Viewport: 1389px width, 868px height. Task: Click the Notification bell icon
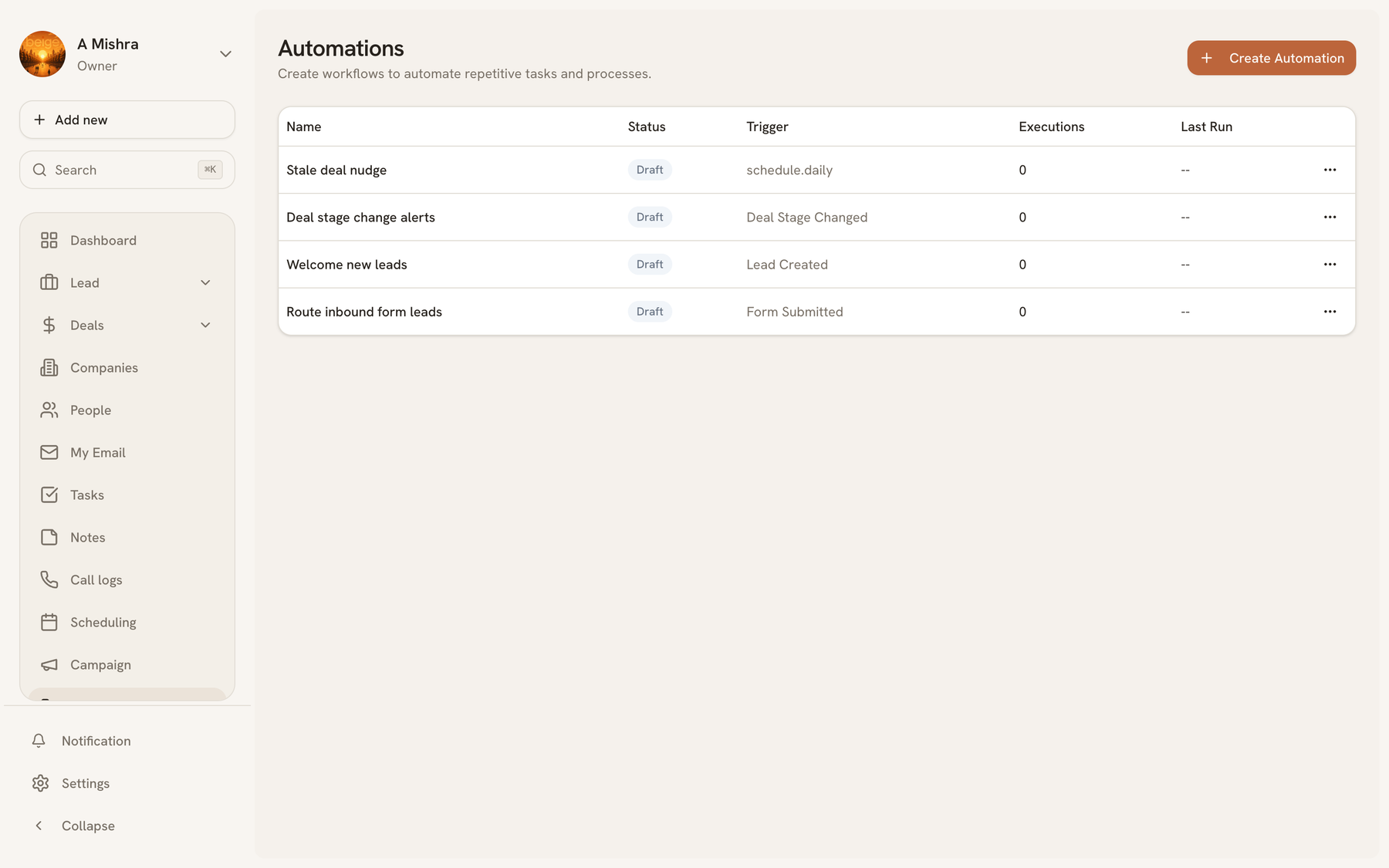(x=39, y=741)
